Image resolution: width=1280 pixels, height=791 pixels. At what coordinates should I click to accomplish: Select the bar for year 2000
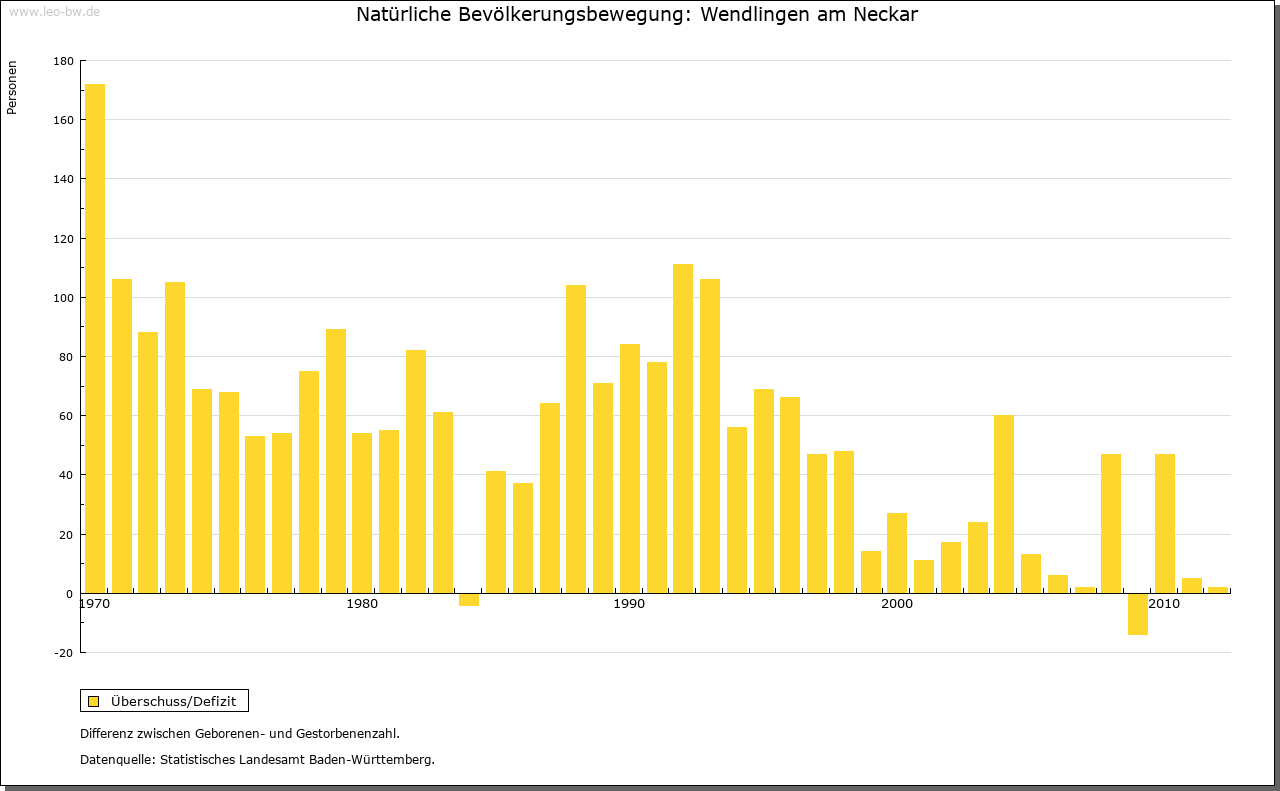[x=897, y=553]
